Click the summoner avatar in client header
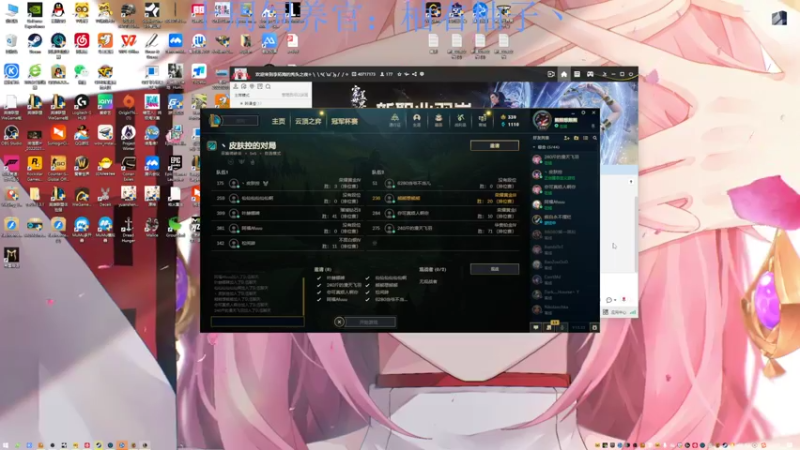The image size is (800, 450). tap(542, 120)
